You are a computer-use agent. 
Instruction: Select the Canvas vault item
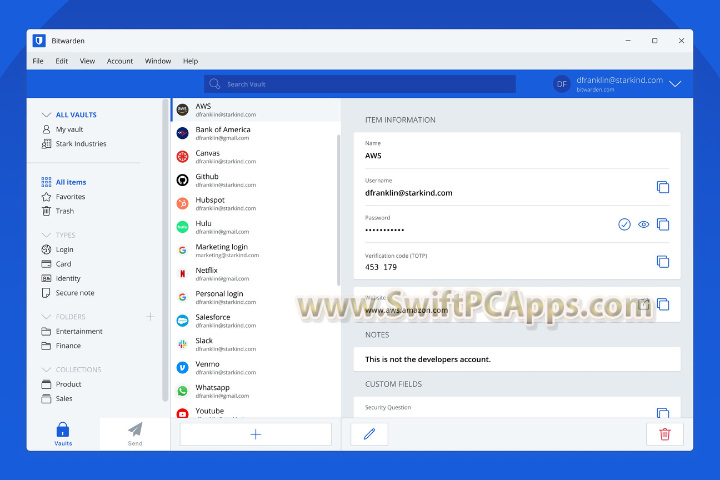[x=255, y=157]
